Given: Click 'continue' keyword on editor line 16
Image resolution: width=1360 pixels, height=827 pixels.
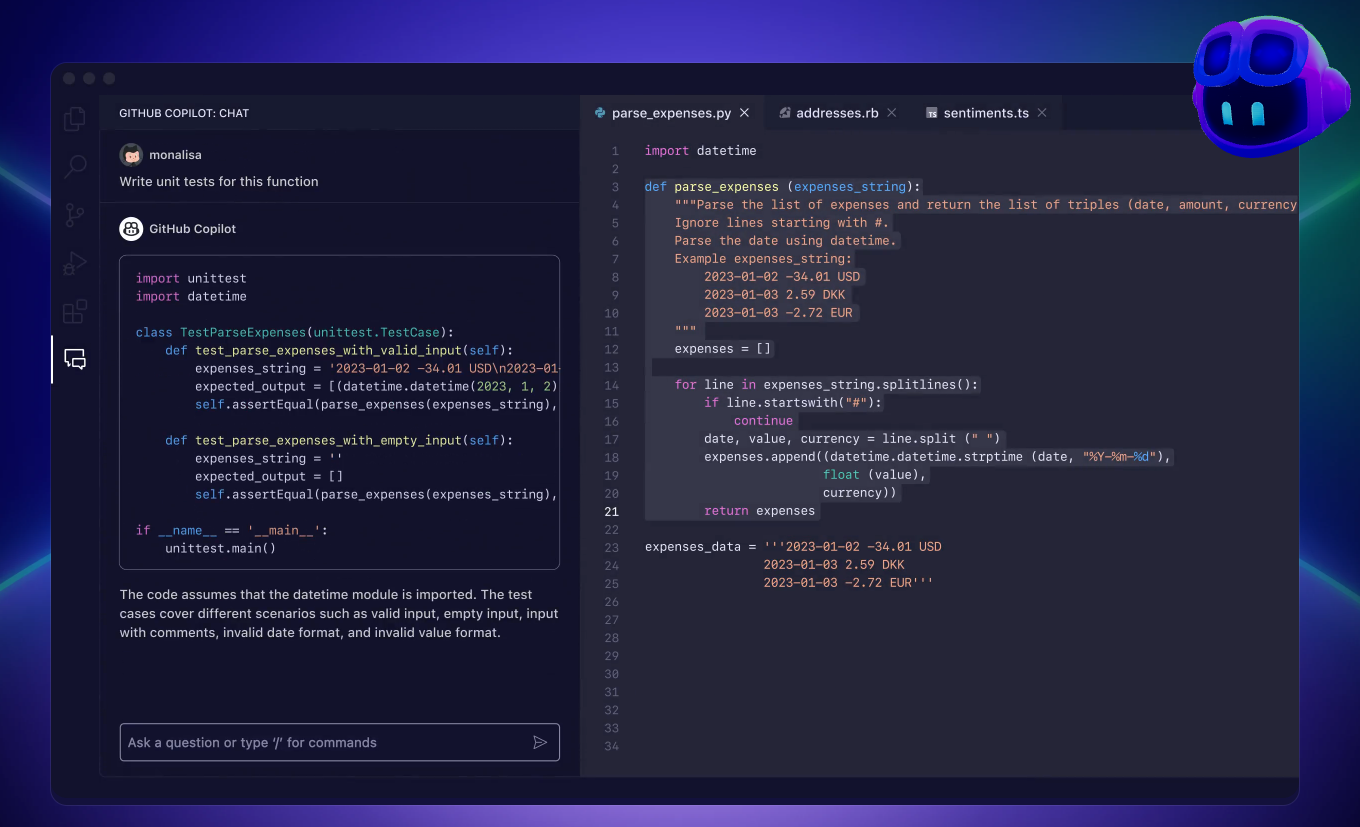Looking at the screenshot, I should 763,421.
